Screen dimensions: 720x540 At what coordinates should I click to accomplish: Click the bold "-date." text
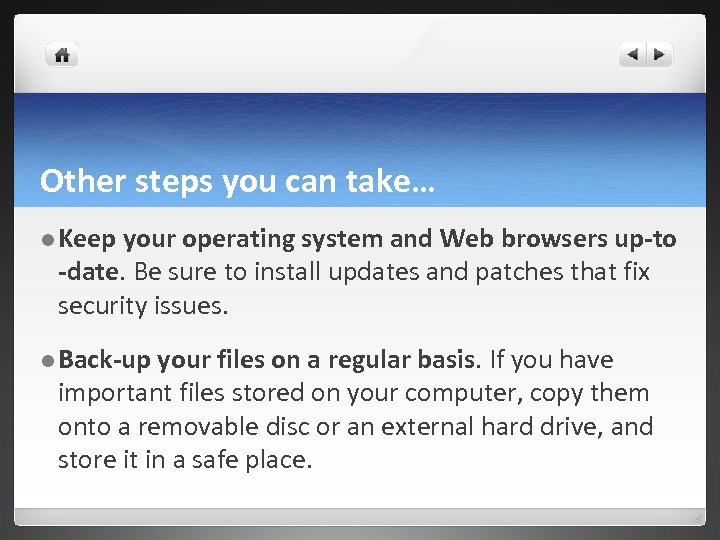(x=92, y=272)
